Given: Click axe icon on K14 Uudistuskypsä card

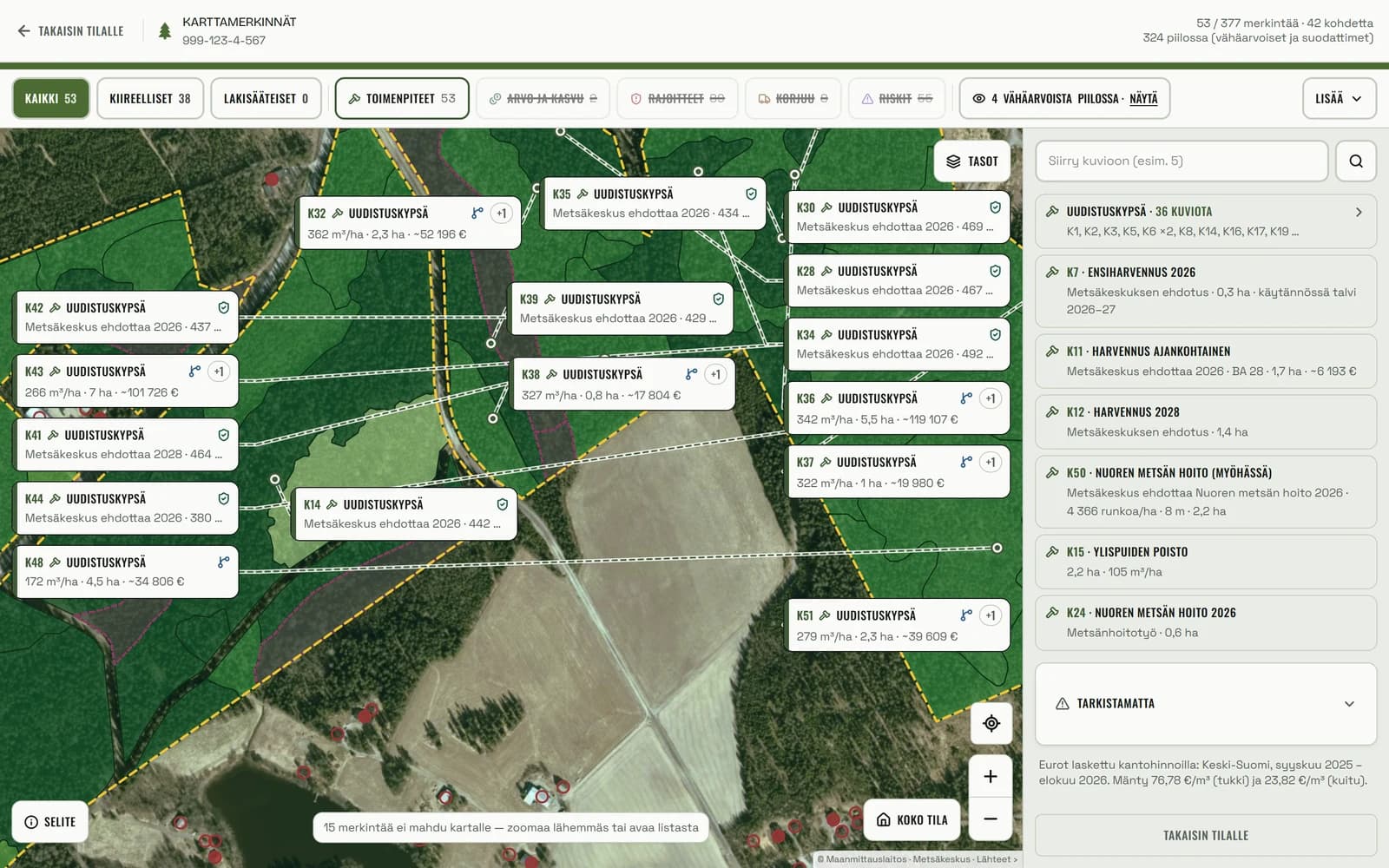Looking at the screenshot, I should (x=332, y=504).
